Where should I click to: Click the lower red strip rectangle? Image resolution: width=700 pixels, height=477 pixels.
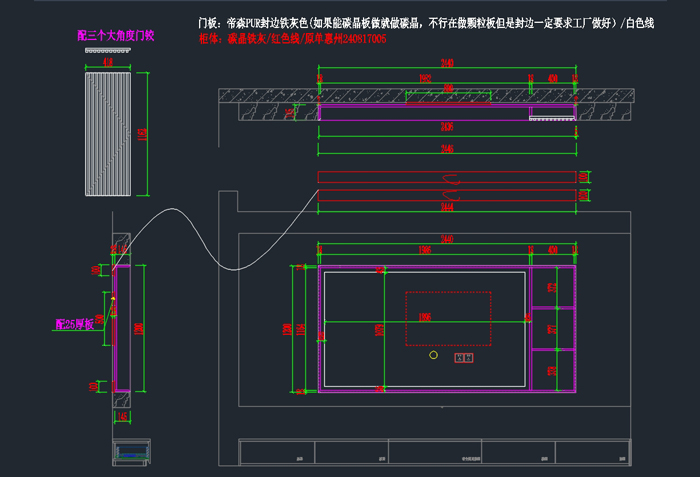pos(447,195)
